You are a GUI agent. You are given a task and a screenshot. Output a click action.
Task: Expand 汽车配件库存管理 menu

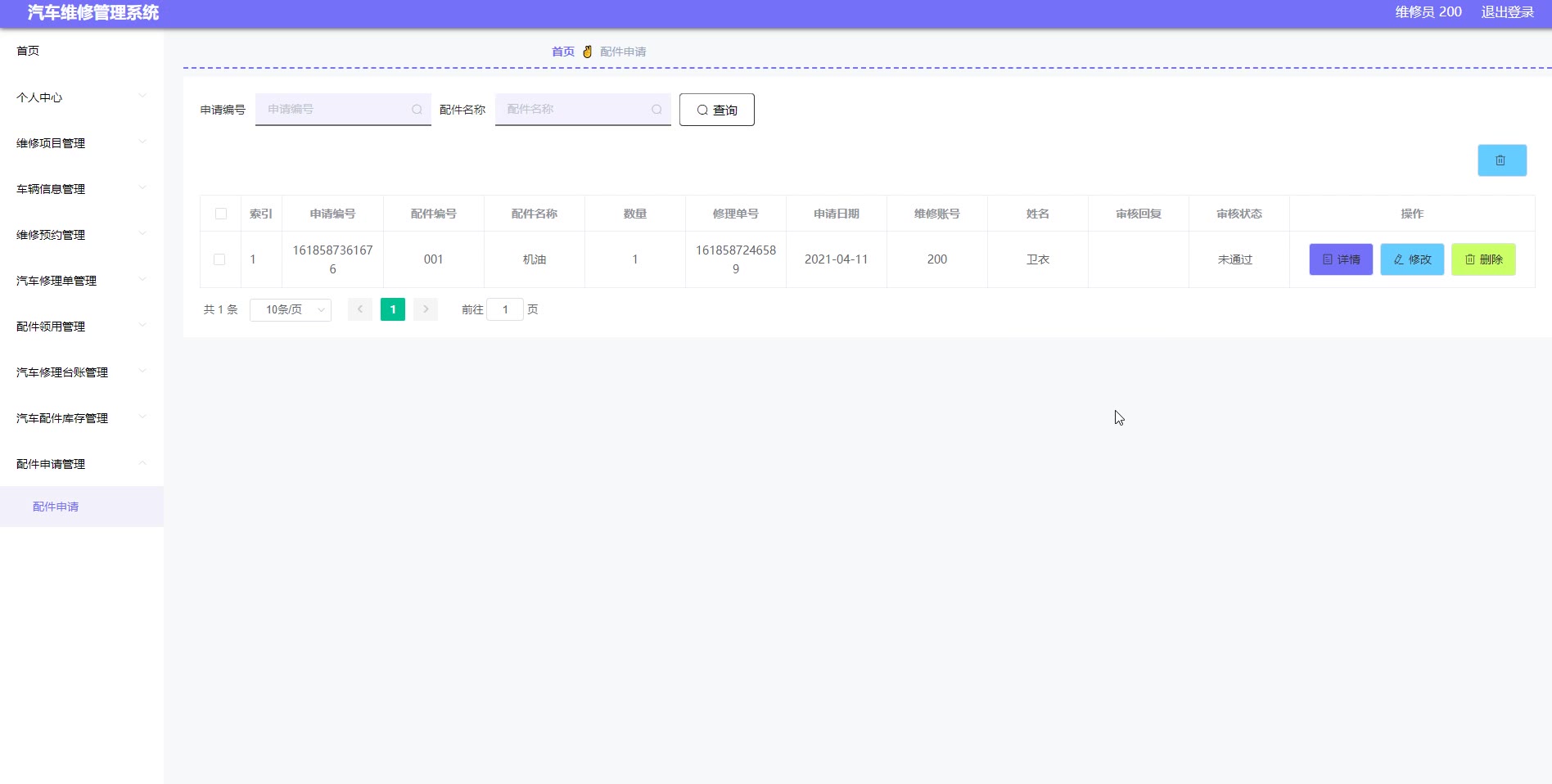tap(82, 418)
